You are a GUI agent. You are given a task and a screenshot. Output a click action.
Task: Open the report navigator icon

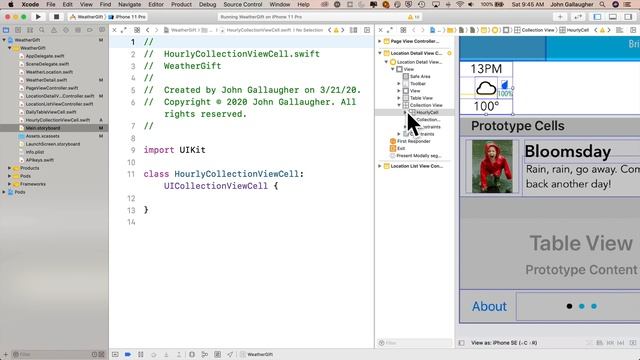102,30
